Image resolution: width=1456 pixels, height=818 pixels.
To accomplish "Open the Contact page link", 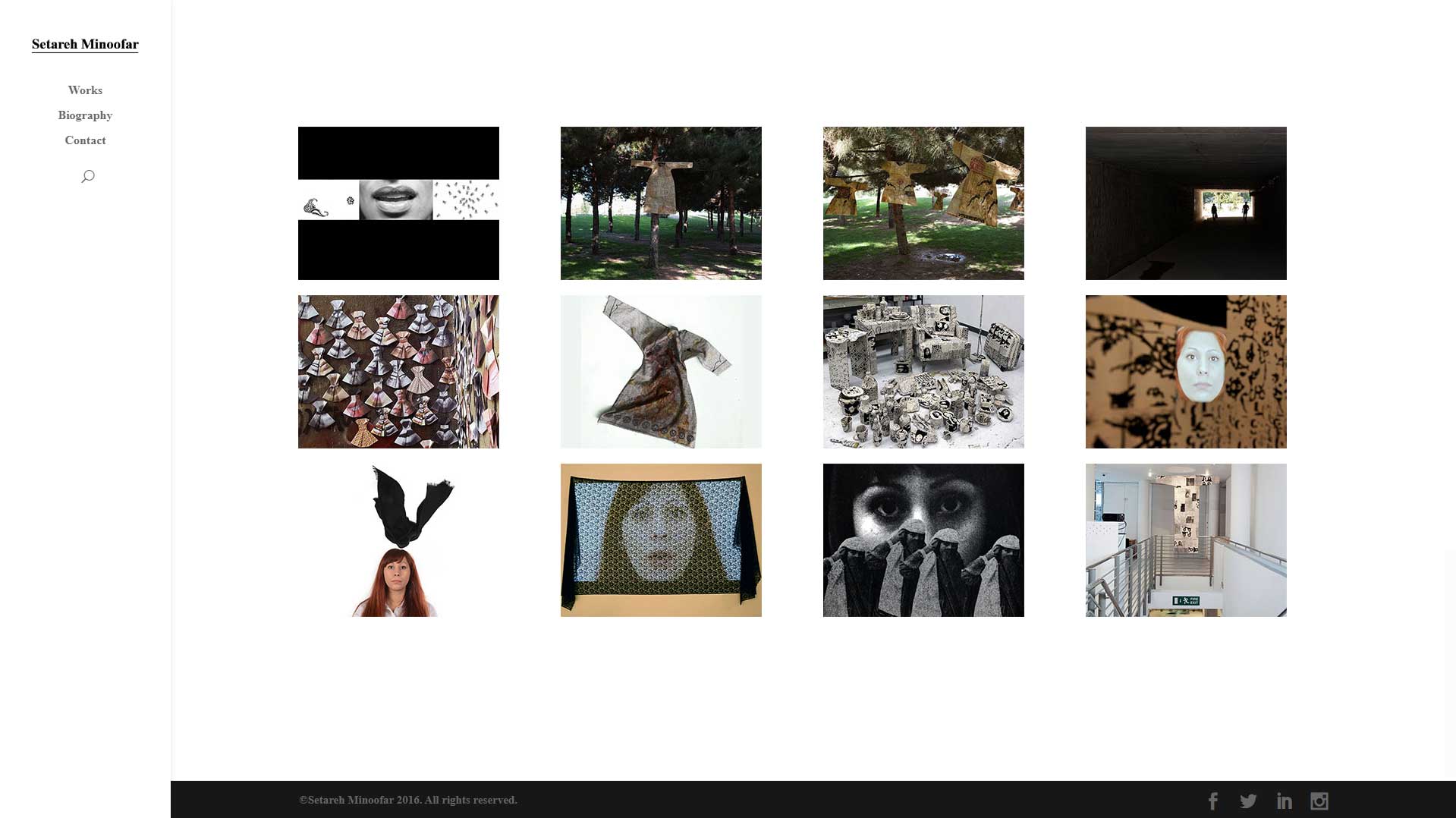I will pos(85,140).
